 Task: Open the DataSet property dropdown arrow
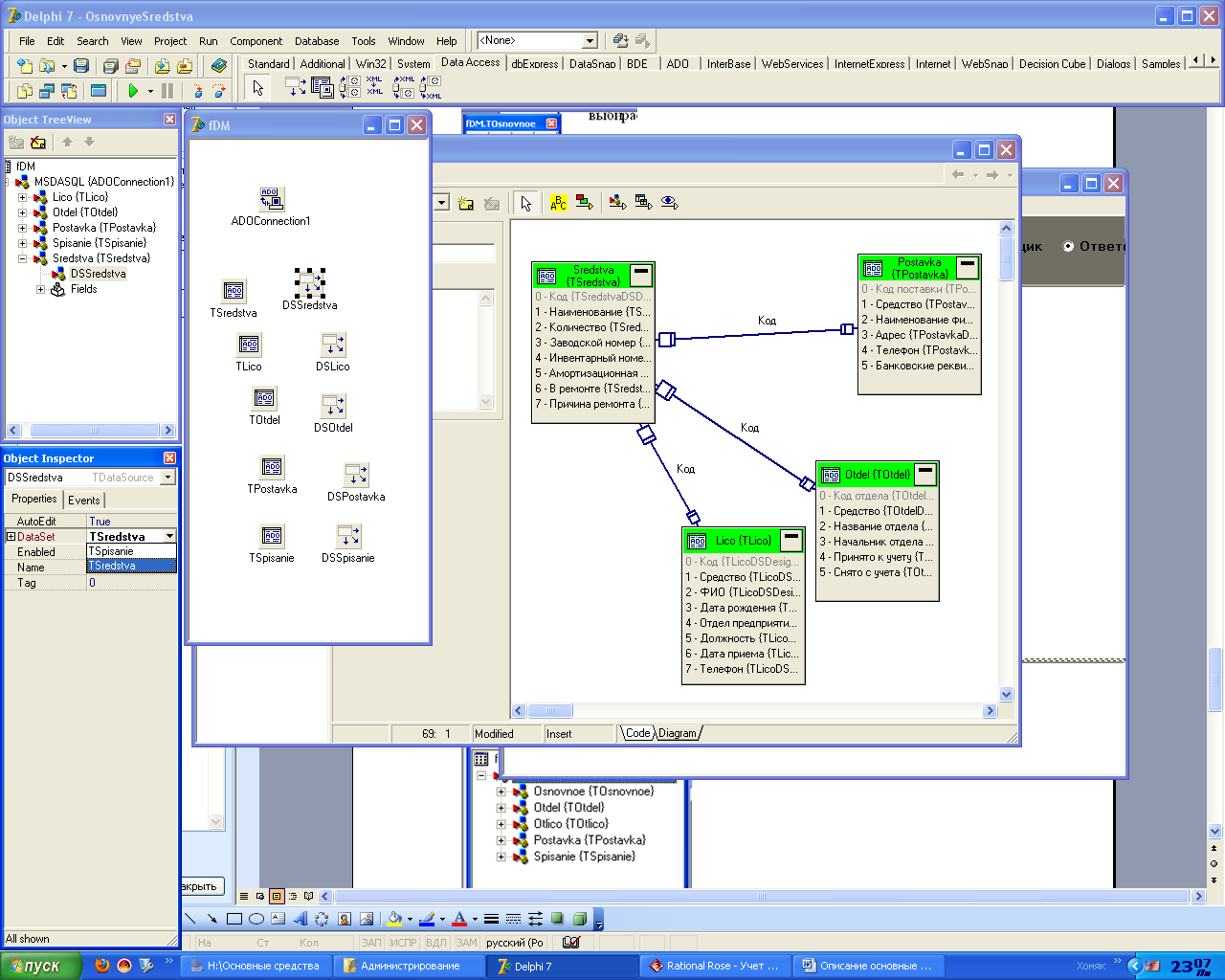(170, 537)
